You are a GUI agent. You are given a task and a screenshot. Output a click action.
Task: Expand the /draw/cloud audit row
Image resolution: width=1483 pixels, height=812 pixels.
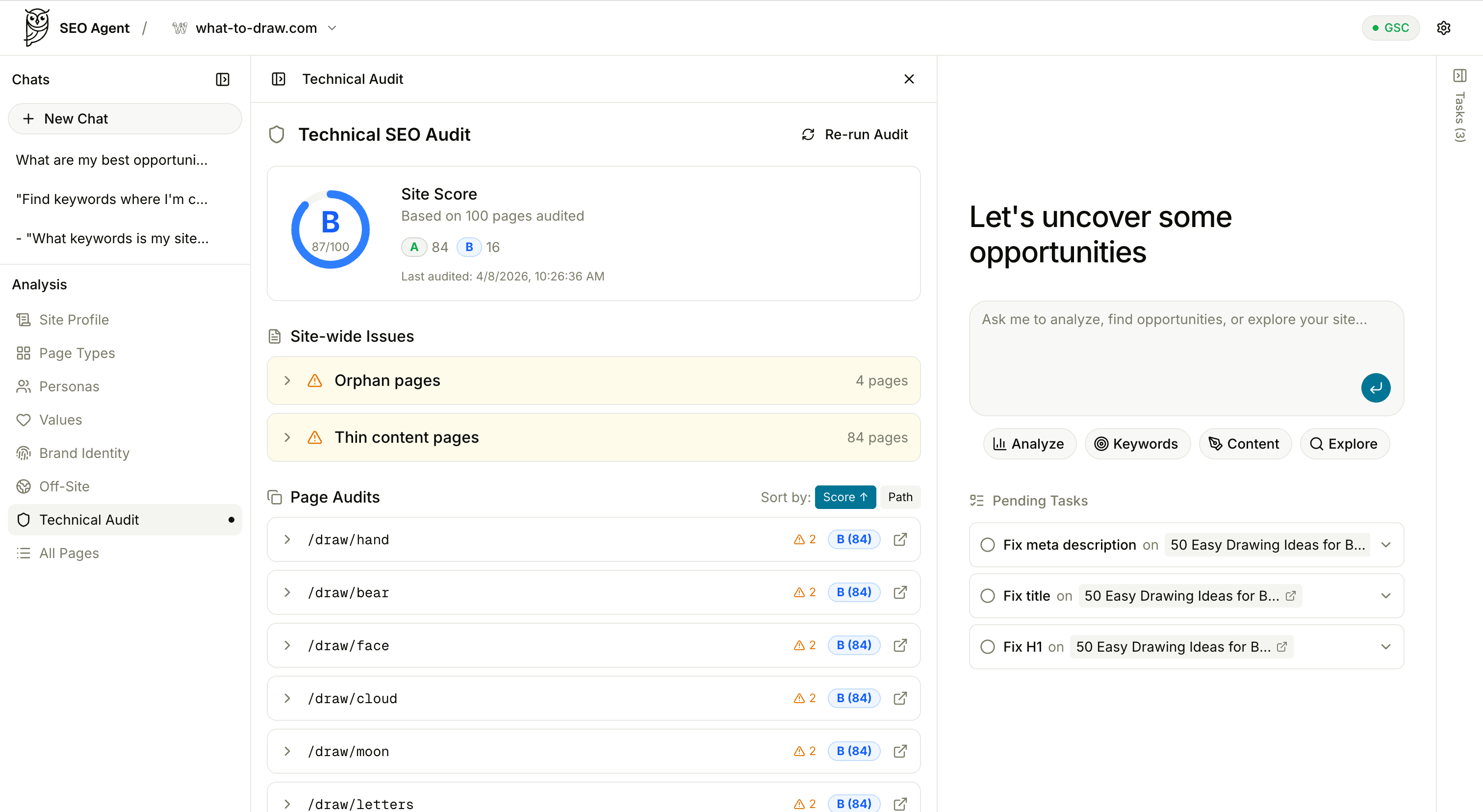(x=287, y=698)
